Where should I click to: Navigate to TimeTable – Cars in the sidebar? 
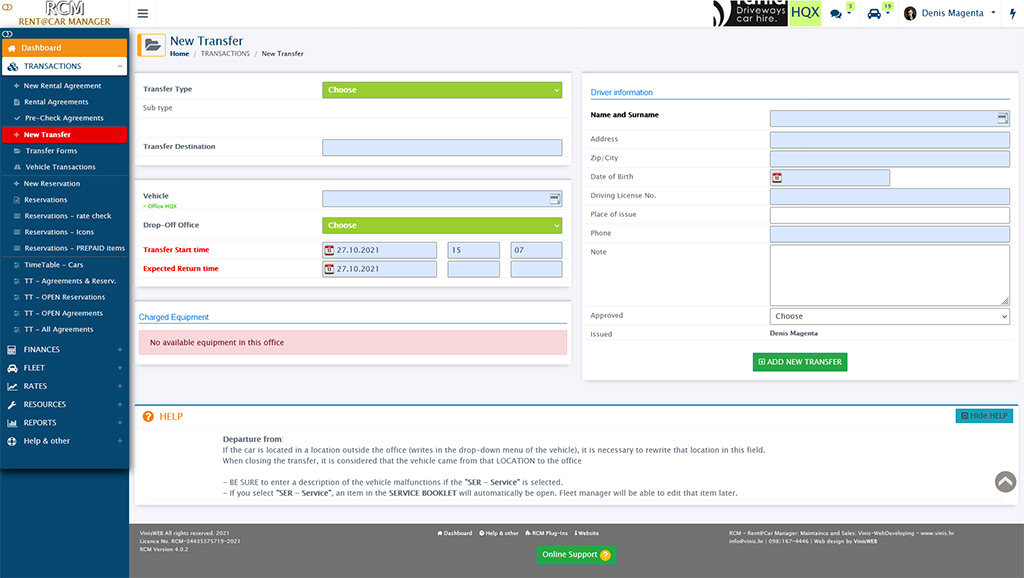pyautogui.click(x=55, y=264)
